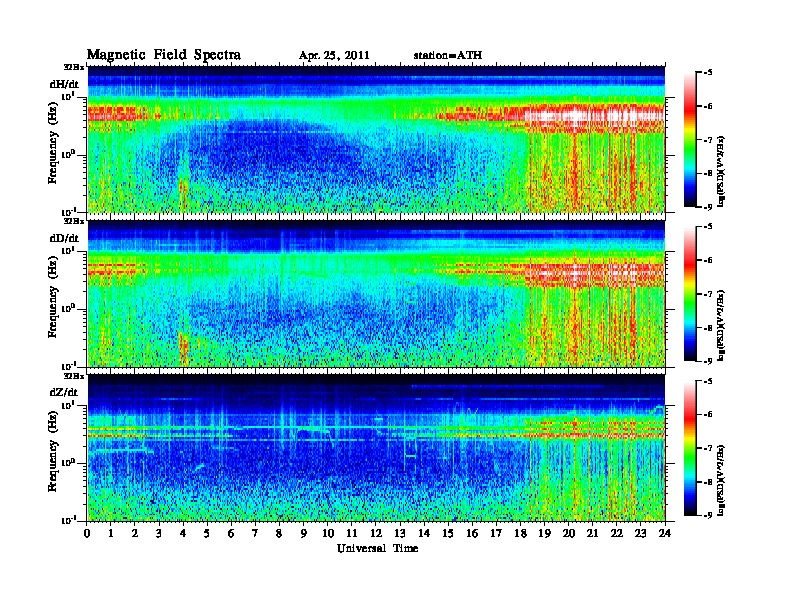792x612 pixels.
Task: Click hour 9 on the Universal Time axis
Action: [304, 533]
